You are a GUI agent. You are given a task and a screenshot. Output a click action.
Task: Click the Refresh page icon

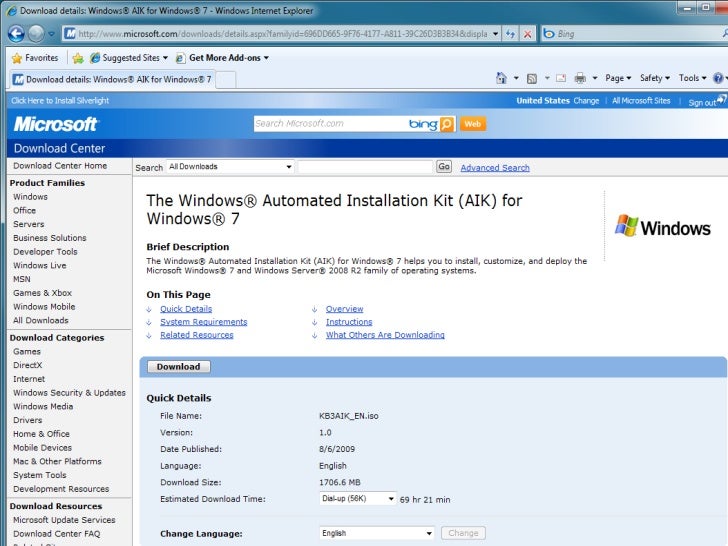pyautogui.click(x=510, y=34)
